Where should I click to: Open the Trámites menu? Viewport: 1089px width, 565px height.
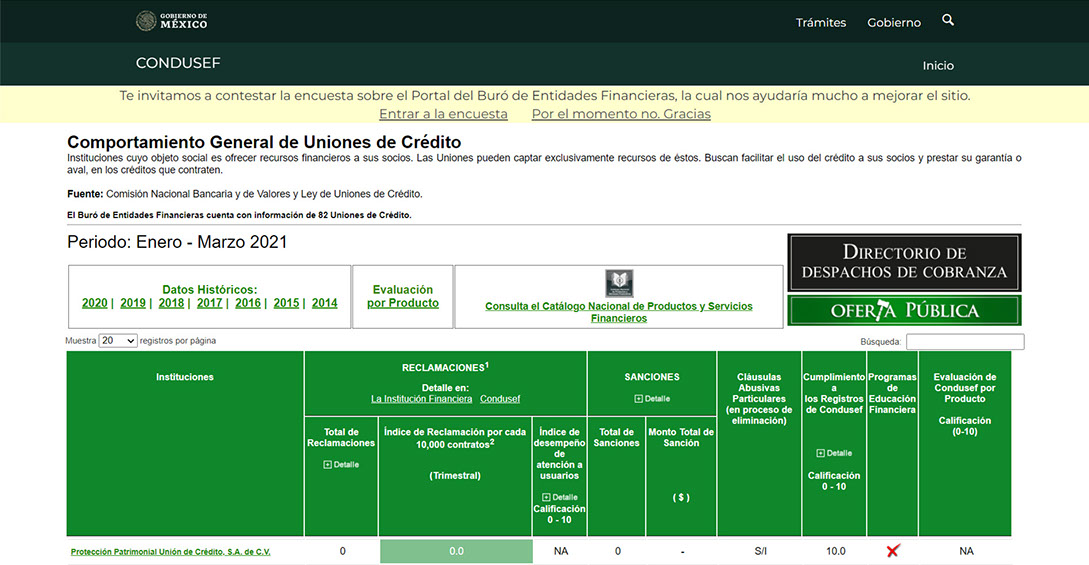tap(821, 22)
